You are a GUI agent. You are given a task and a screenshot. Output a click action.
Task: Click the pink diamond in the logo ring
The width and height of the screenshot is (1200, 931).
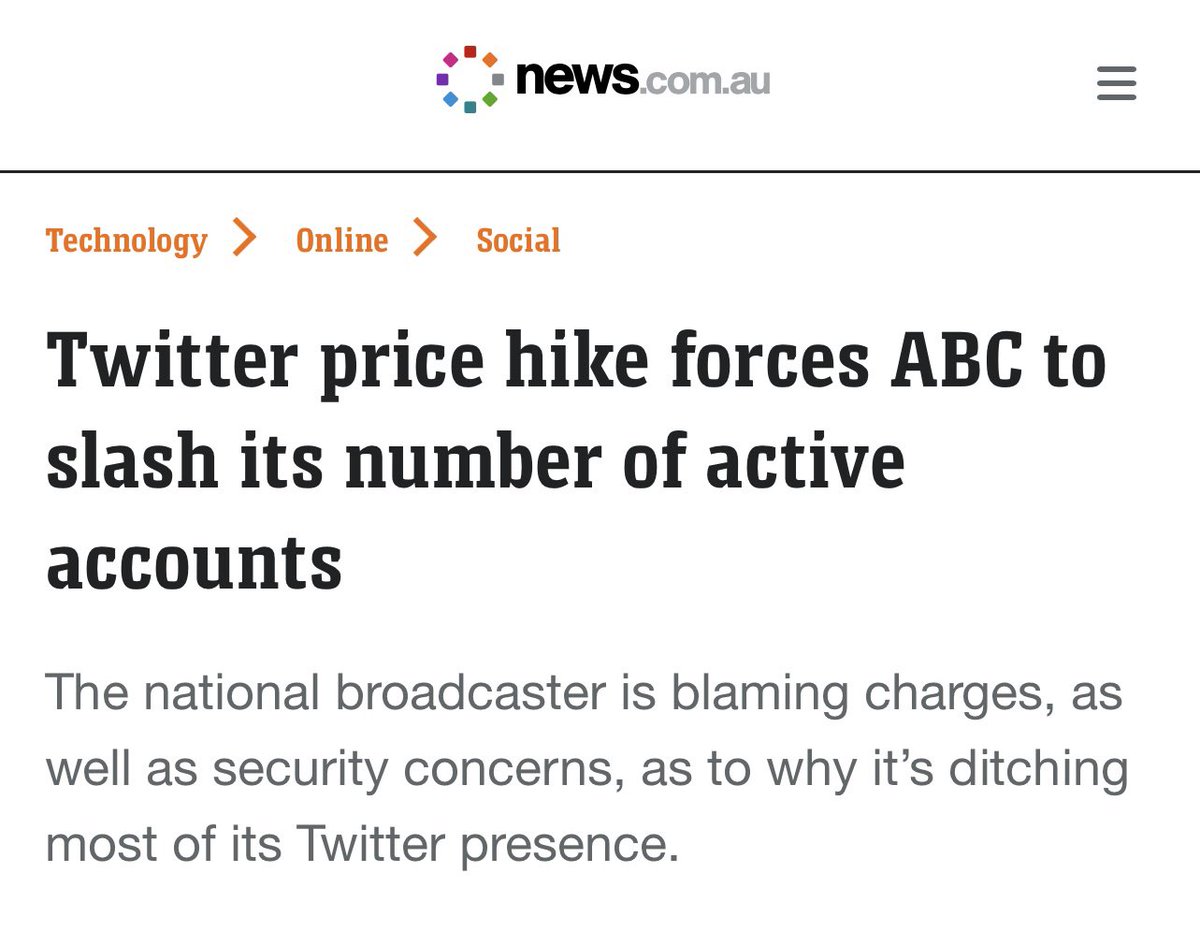tap(450, 60)
